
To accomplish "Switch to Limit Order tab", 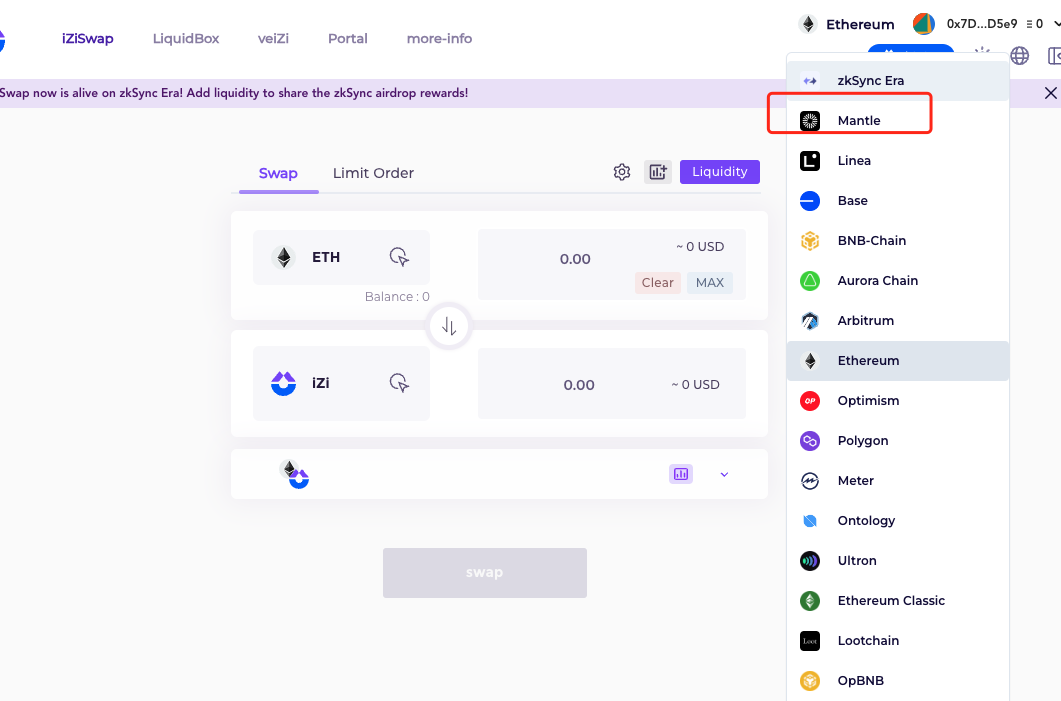I will pos(374,173).
